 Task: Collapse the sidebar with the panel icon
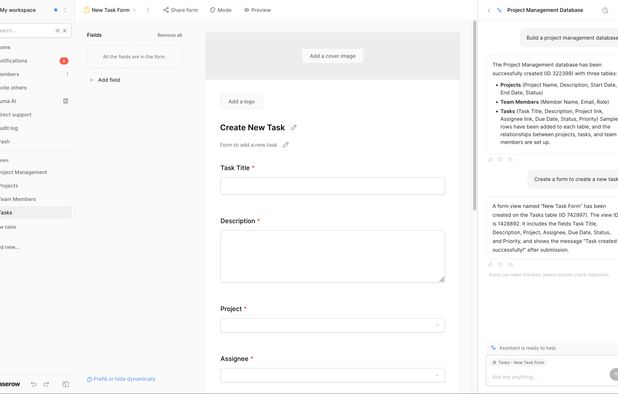pyautogui.click(x=65, y=384)
